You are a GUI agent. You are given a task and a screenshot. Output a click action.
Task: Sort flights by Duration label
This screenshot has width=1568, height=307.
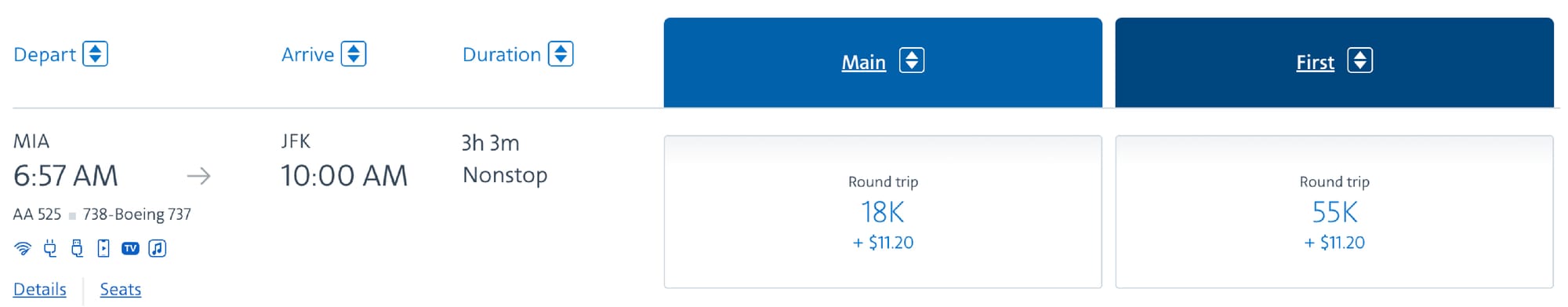pos(502,55)
